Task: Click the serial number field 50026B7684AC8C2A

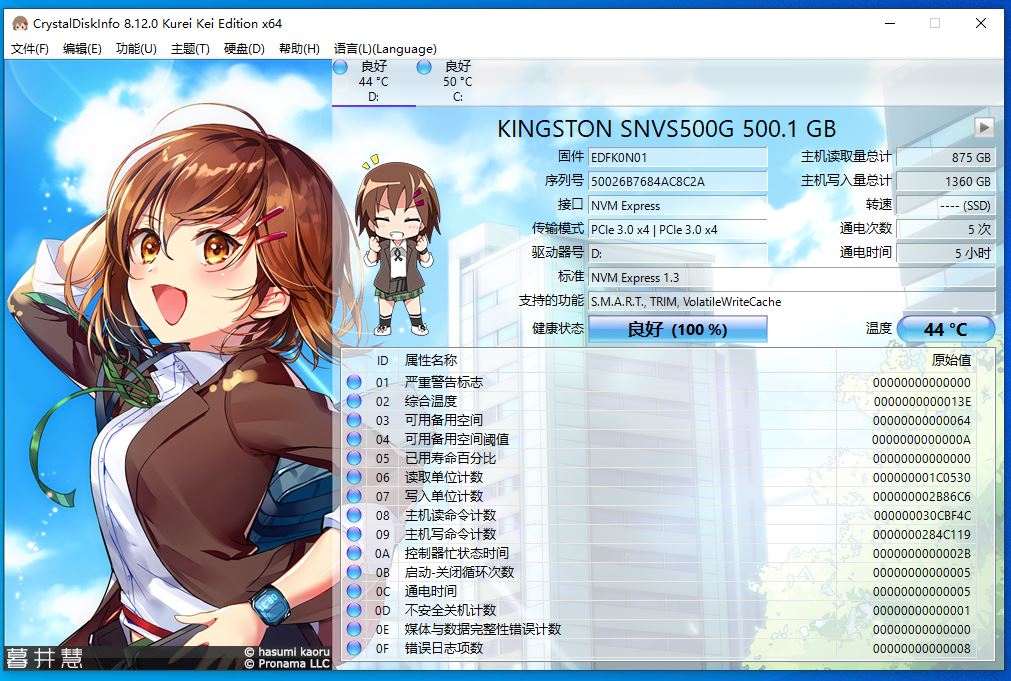Action: pos(677,181)
